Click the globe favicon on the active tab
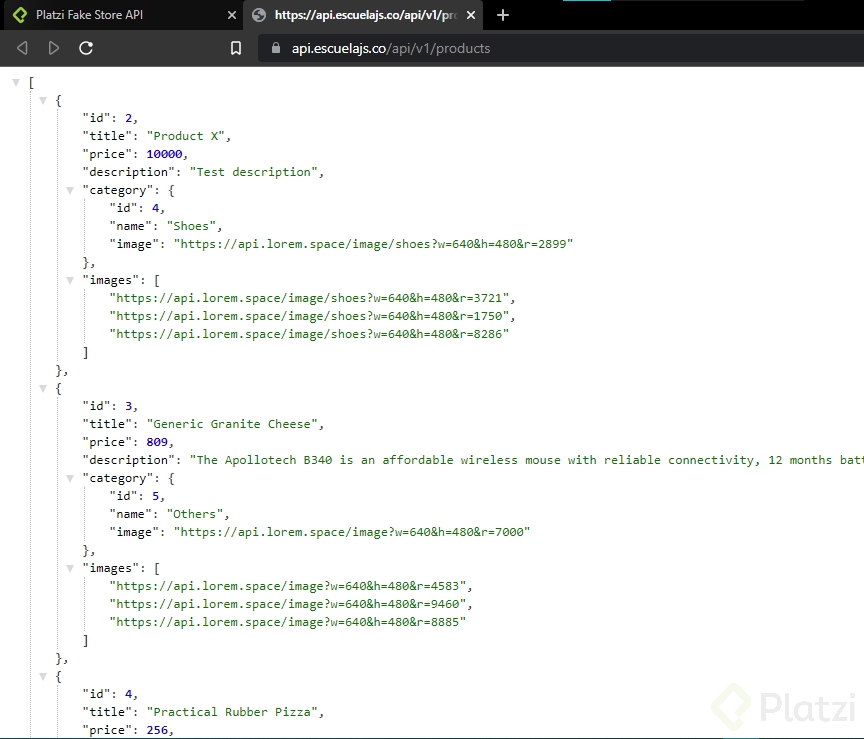Viewport: 864px width, 739px height. click(x=258, y=15)
